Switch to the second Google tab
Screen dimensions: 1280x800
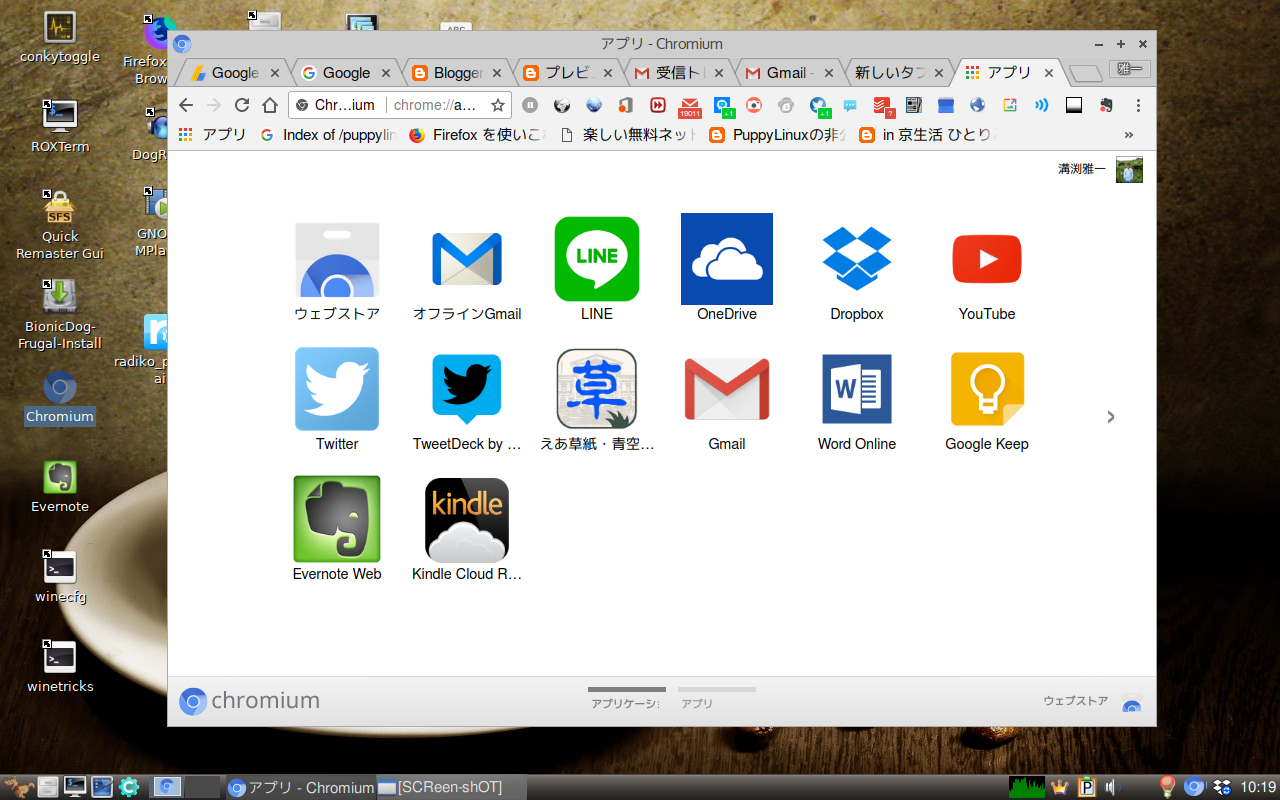(346, 73)
